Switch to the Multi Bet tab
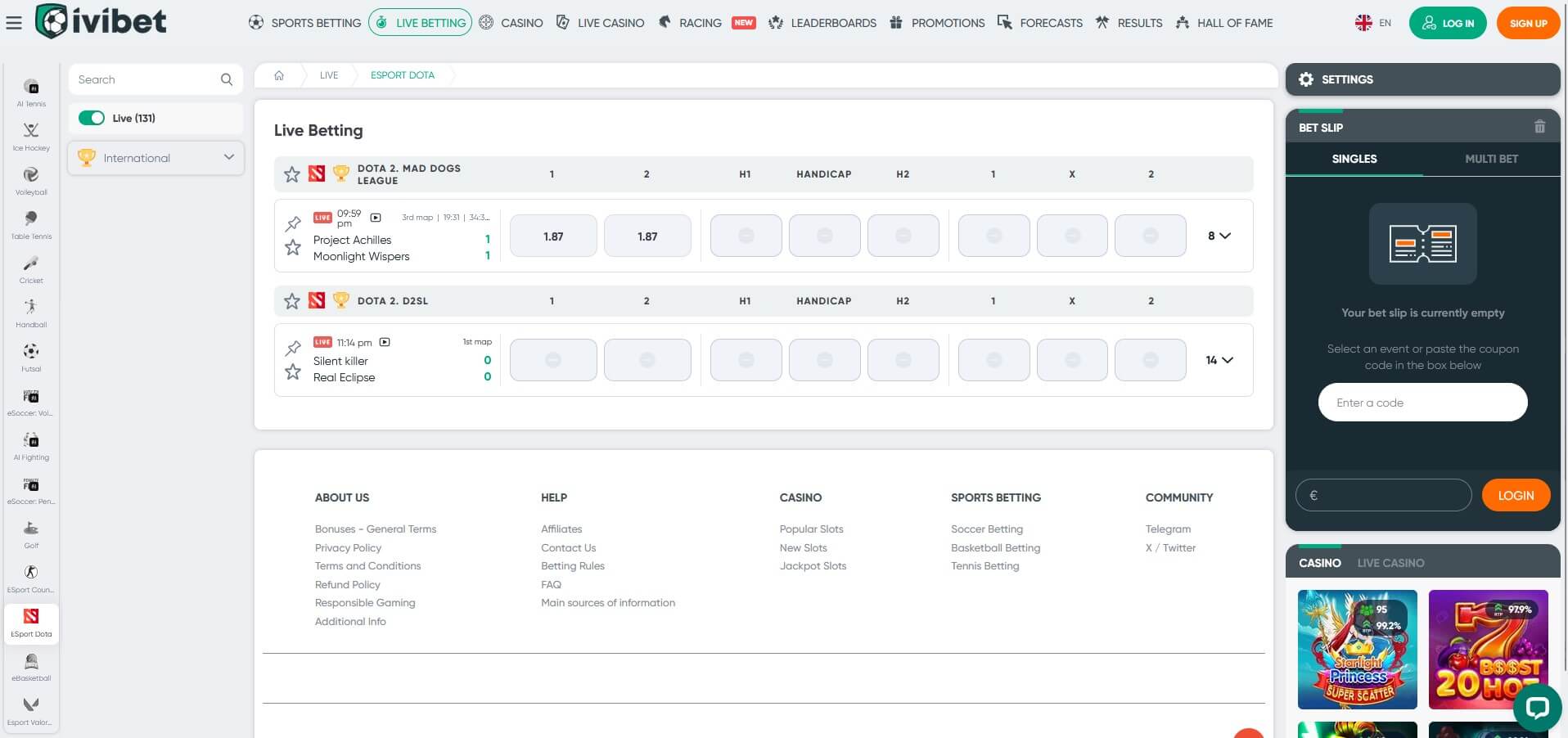 [x=1490, y=159]
